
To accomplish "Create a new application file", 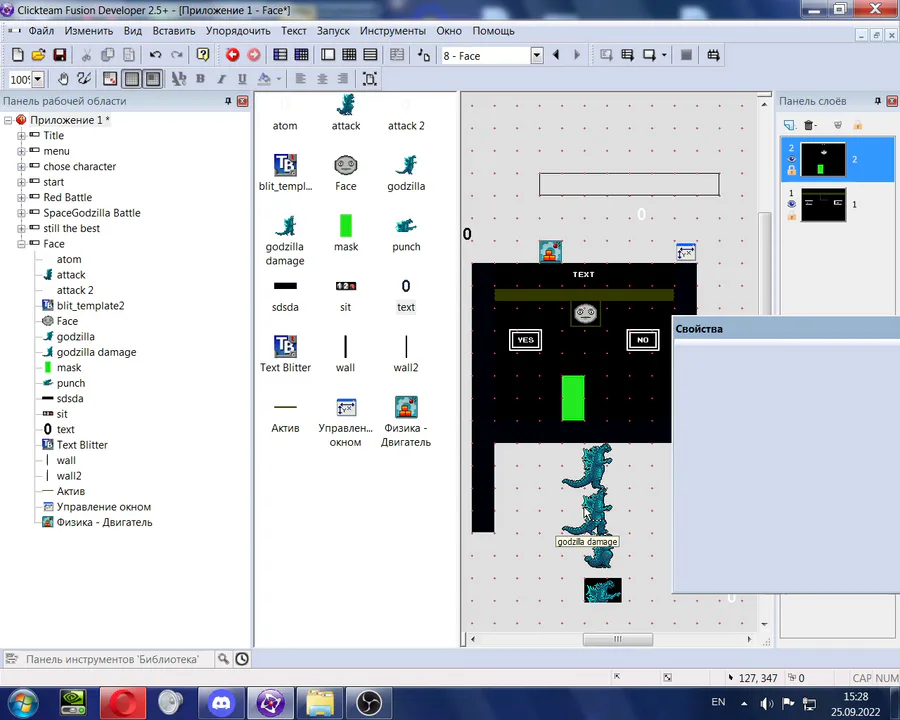I will (x=18, y=55).
